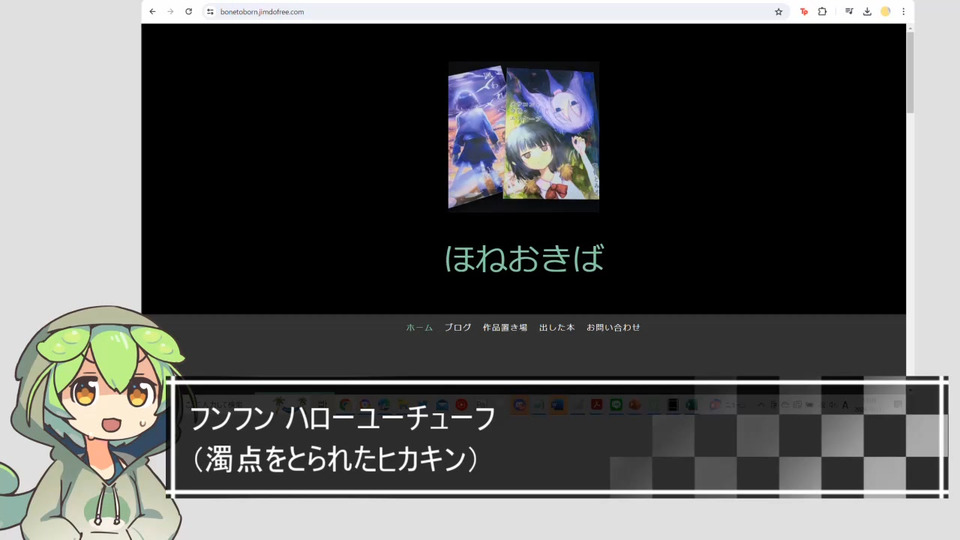Reload the page with the refresh icon
Viewport: 960px width, 540px height.
click(x=189, y=12)
